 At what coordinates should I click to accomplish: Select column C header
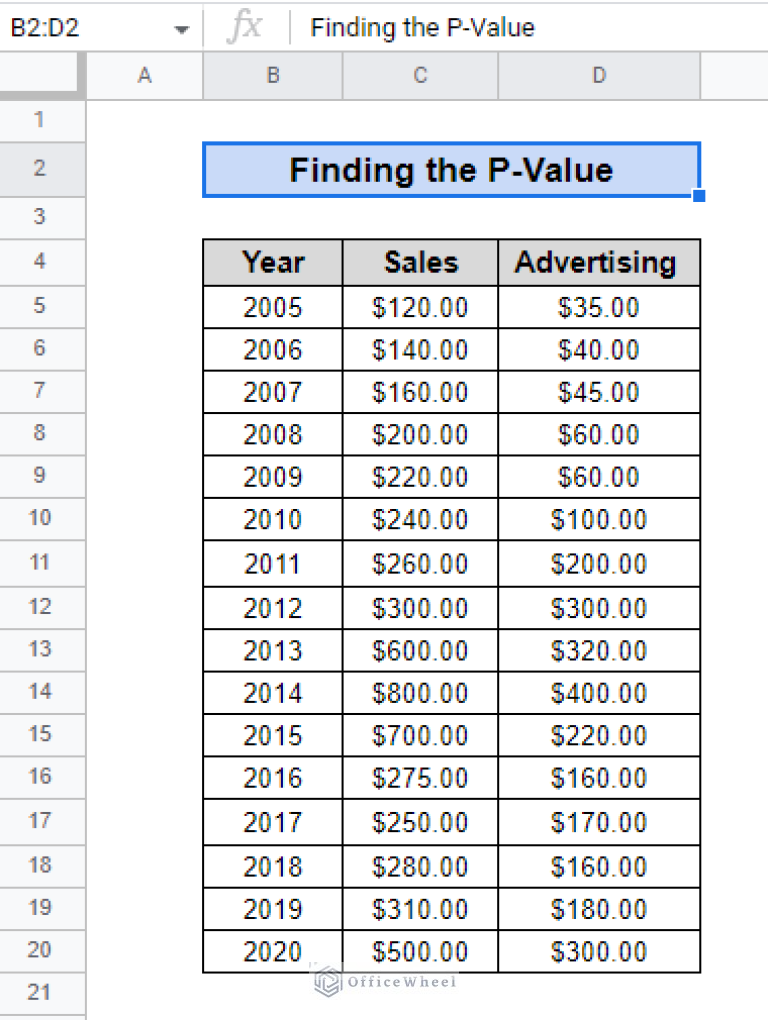click(x=420, y=75)
